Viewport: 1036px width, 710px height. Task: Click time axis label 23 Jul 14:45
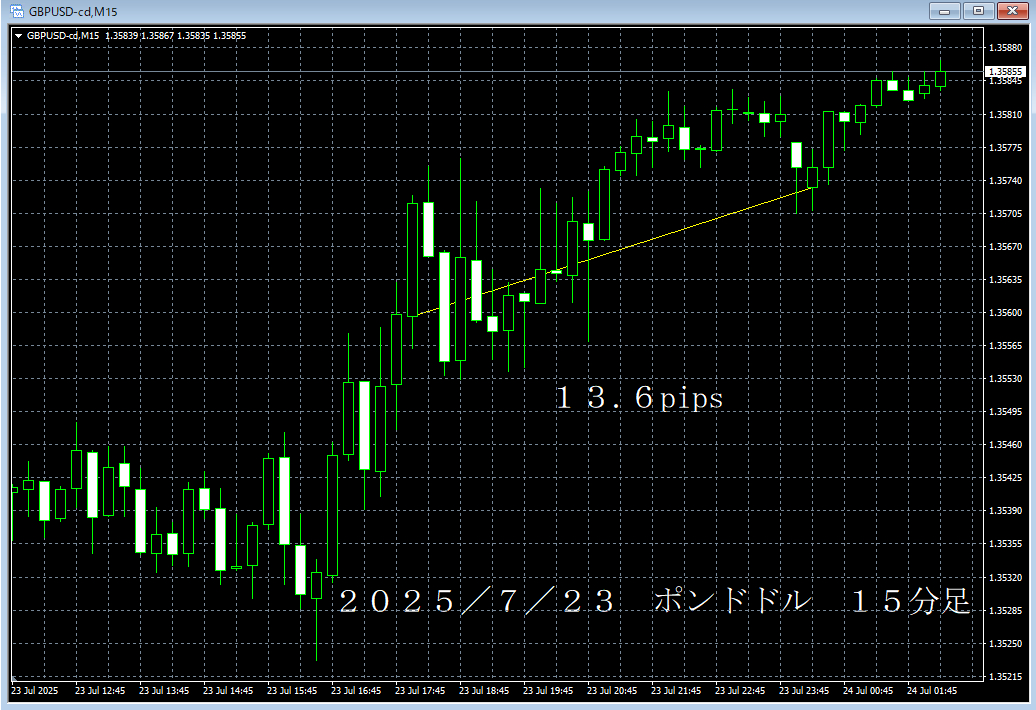coord(228,690)
